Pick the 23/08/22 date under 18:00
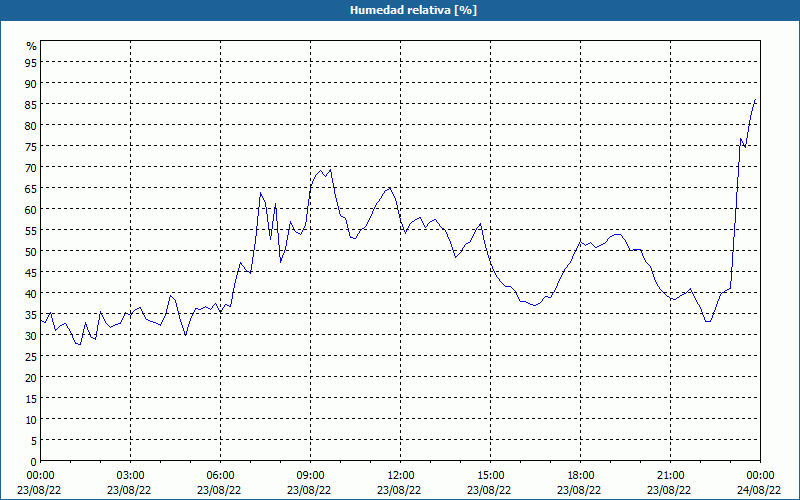800x500 pixels. pyautogui.click(x=579, y=490)
